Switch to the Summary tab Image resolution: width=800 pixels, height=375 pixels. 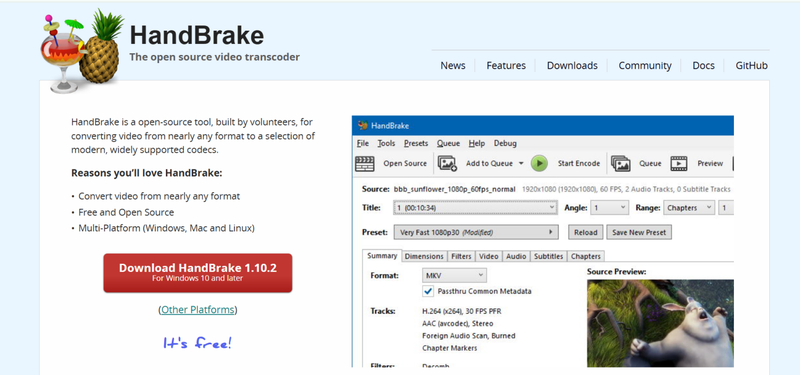382,256
